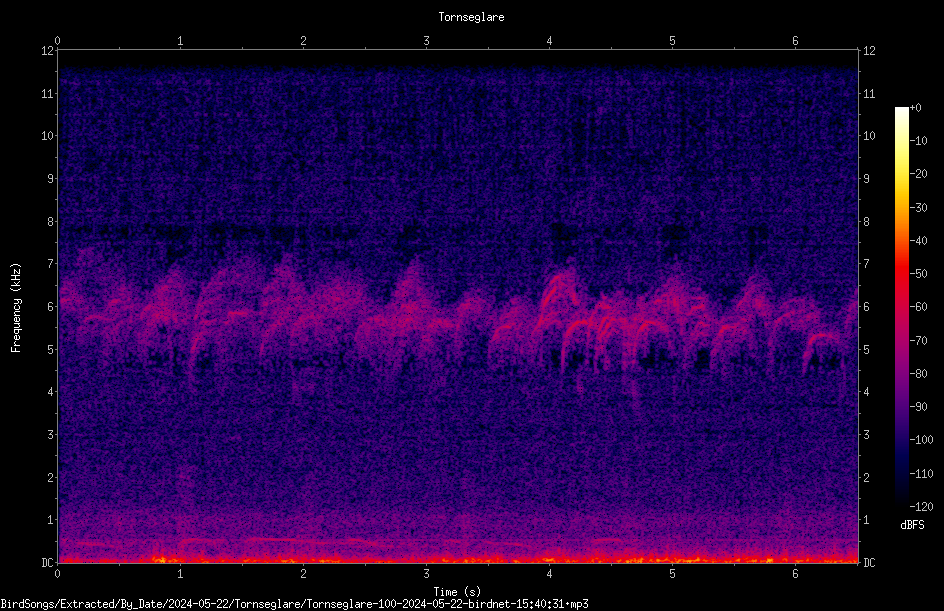The width and height of the screenshot is (944, 611).
Task: Click the dBFS label under the color scale
Action: tap(912, 525)
